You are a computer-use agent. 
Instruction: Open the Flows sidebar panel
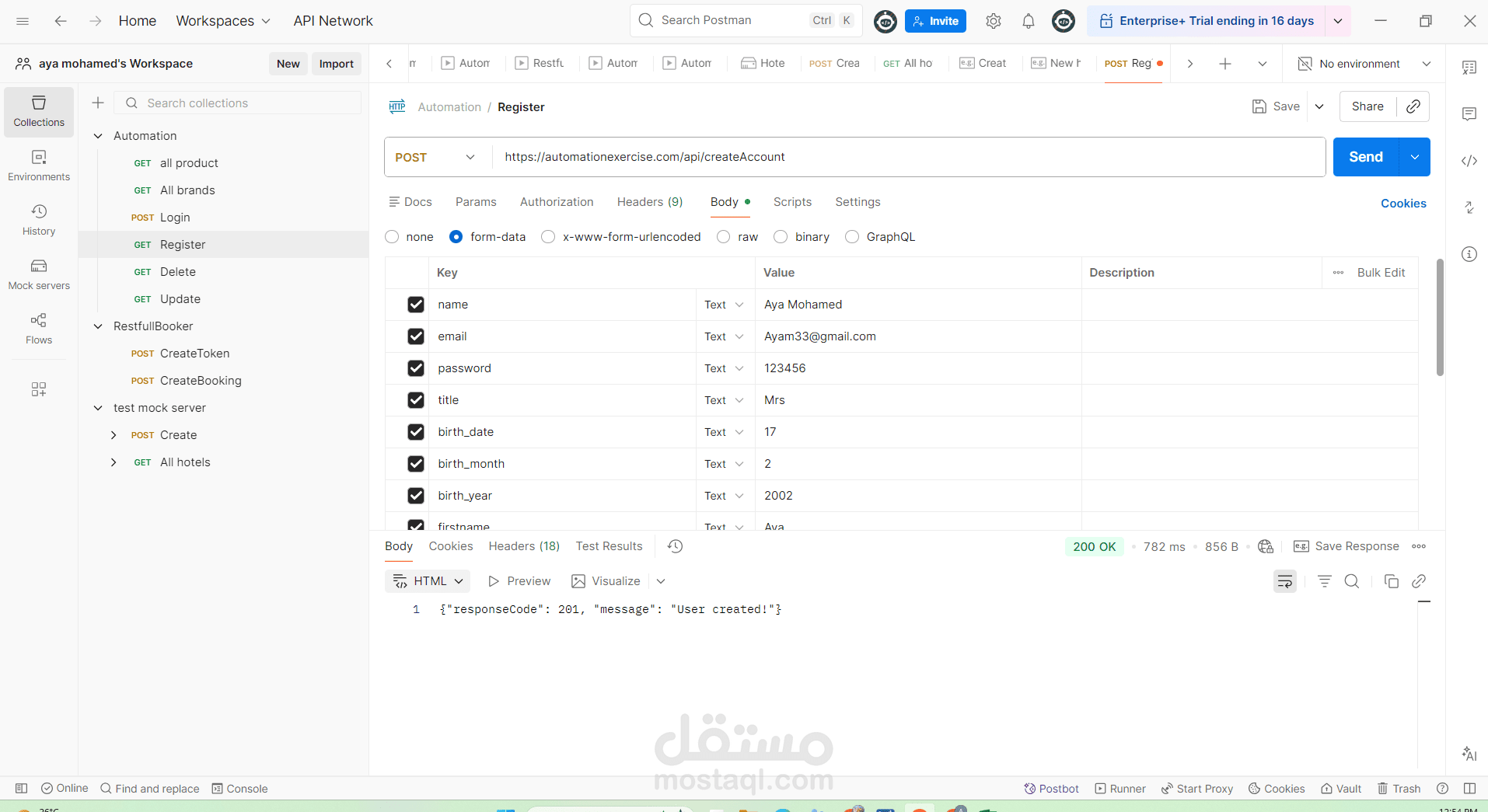39,329
